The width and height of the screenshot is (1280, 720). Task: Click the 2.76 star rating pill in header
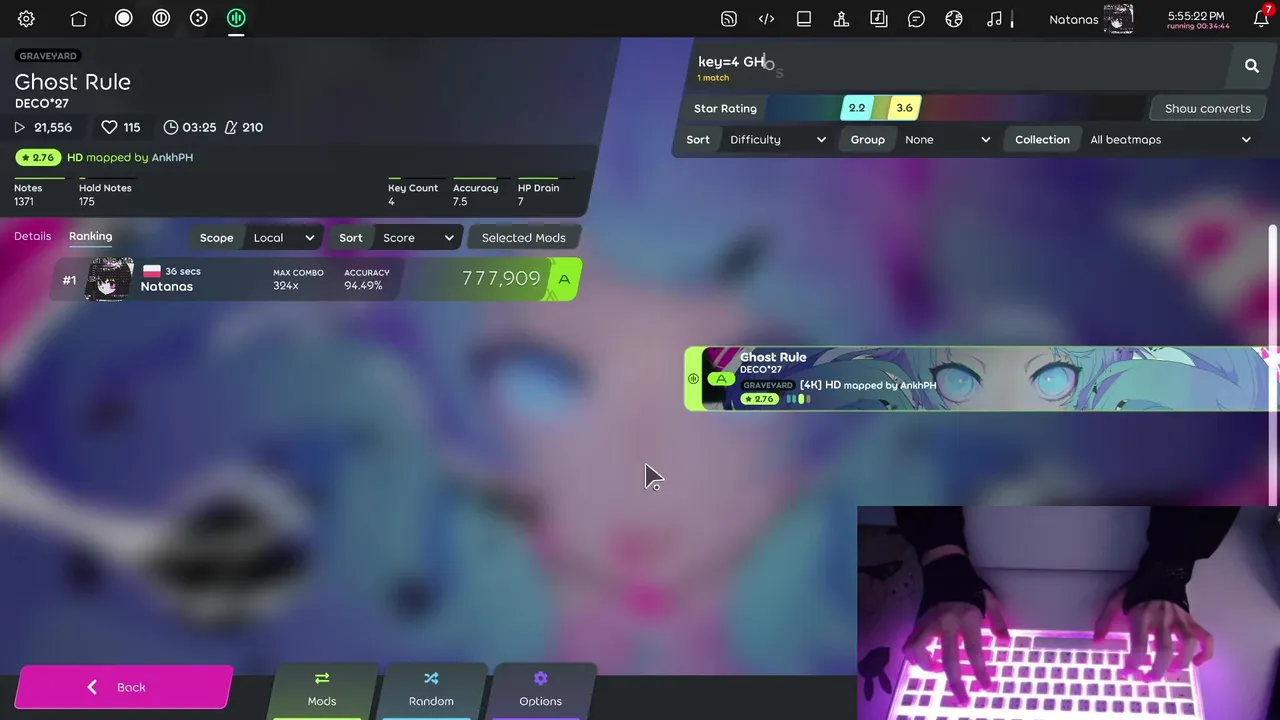(x=37, y=157)
